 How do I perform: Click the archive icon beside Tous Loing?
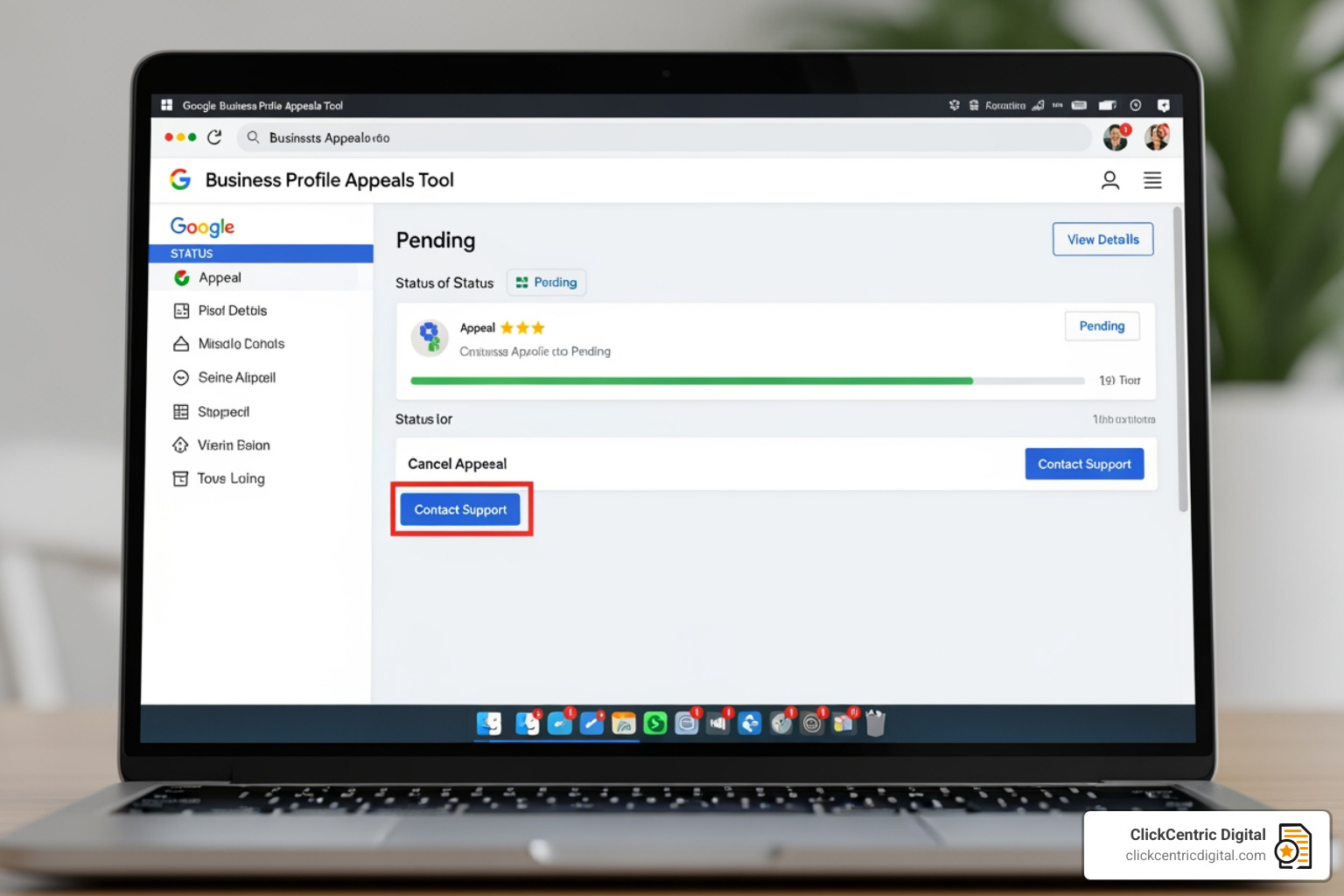click(180, 479)
